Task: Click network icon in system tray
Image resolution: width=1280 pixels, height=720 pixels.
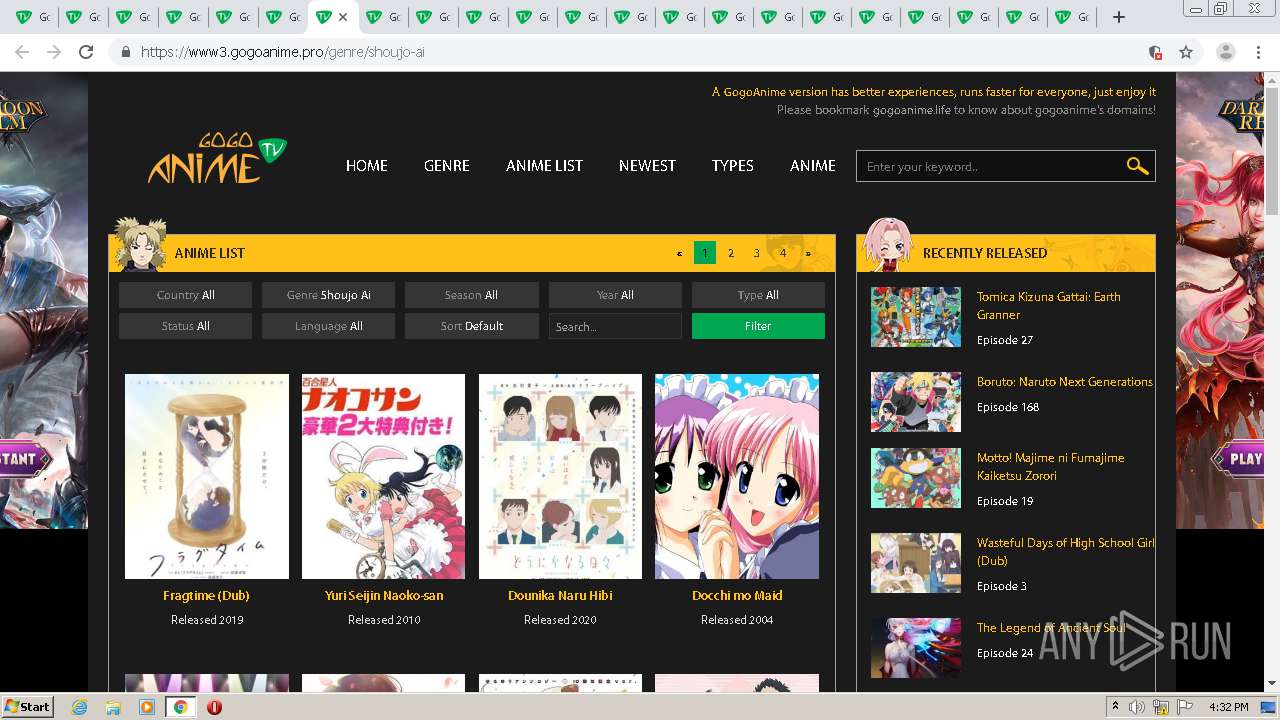Action: 1162,707
